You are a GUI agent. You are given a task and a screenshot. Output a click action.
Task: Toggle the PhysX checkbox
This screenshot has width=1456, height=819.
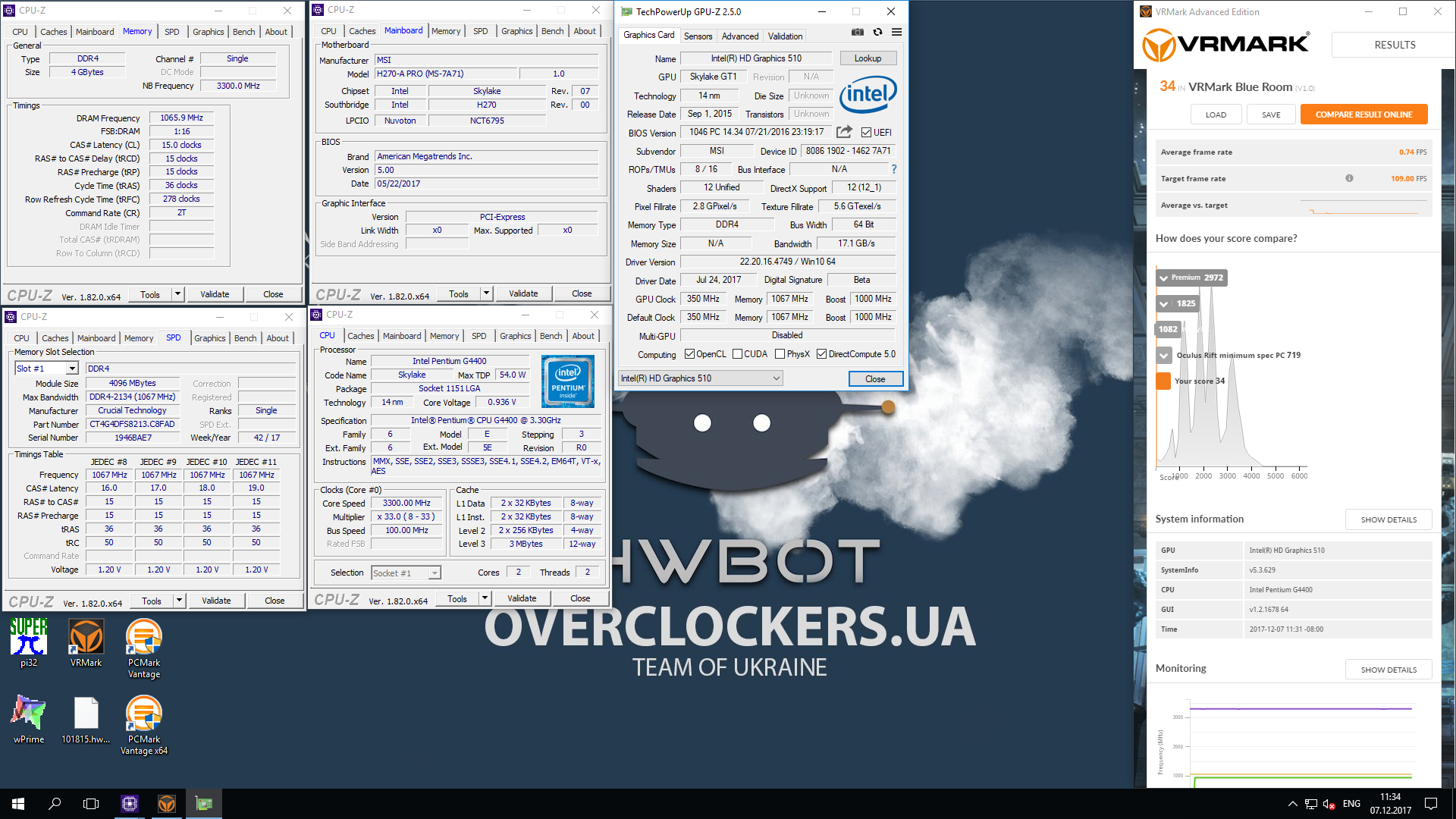(x=780, y=354)
